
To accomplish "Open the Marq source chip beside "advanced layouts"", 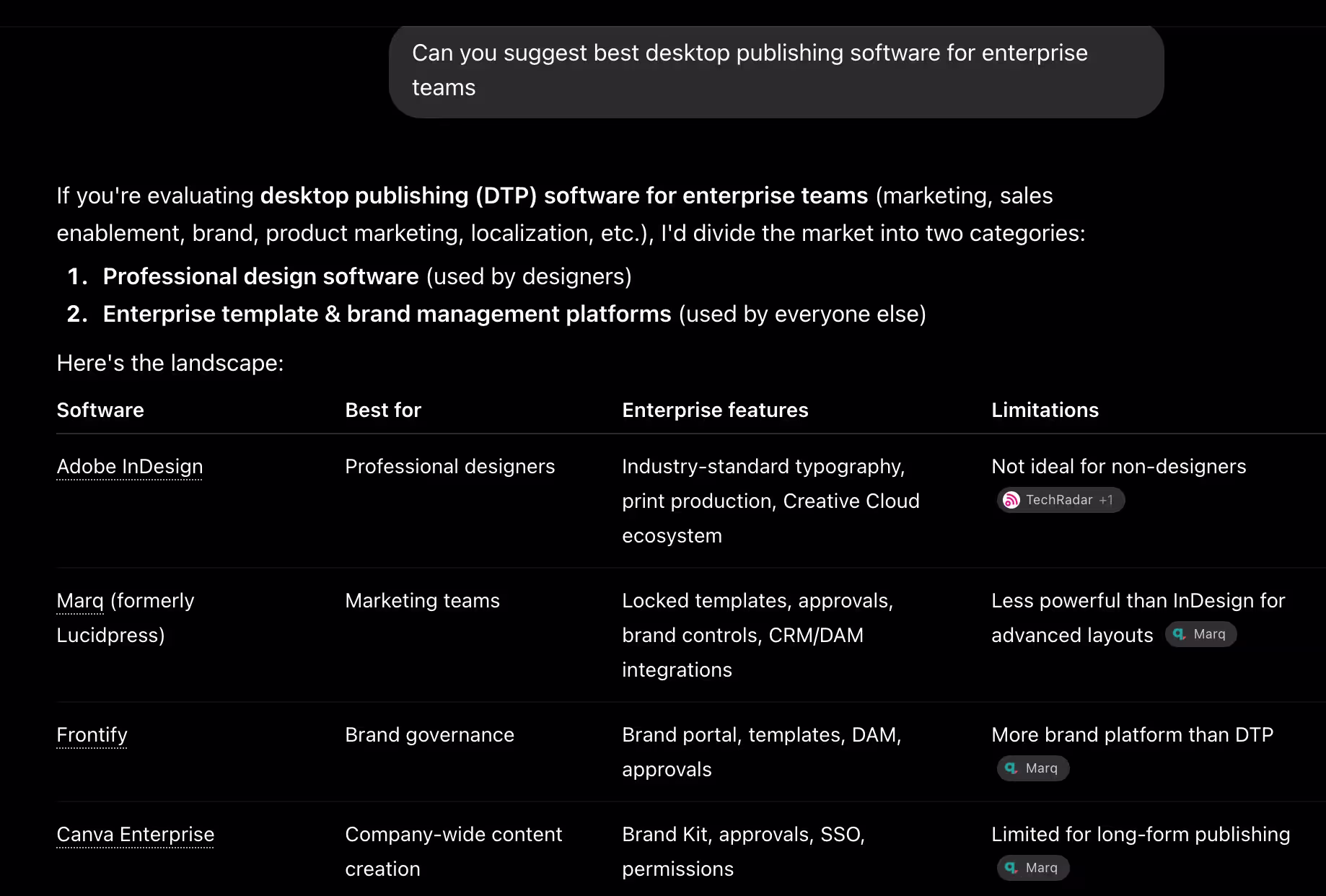I will [x=1200, y=634].
